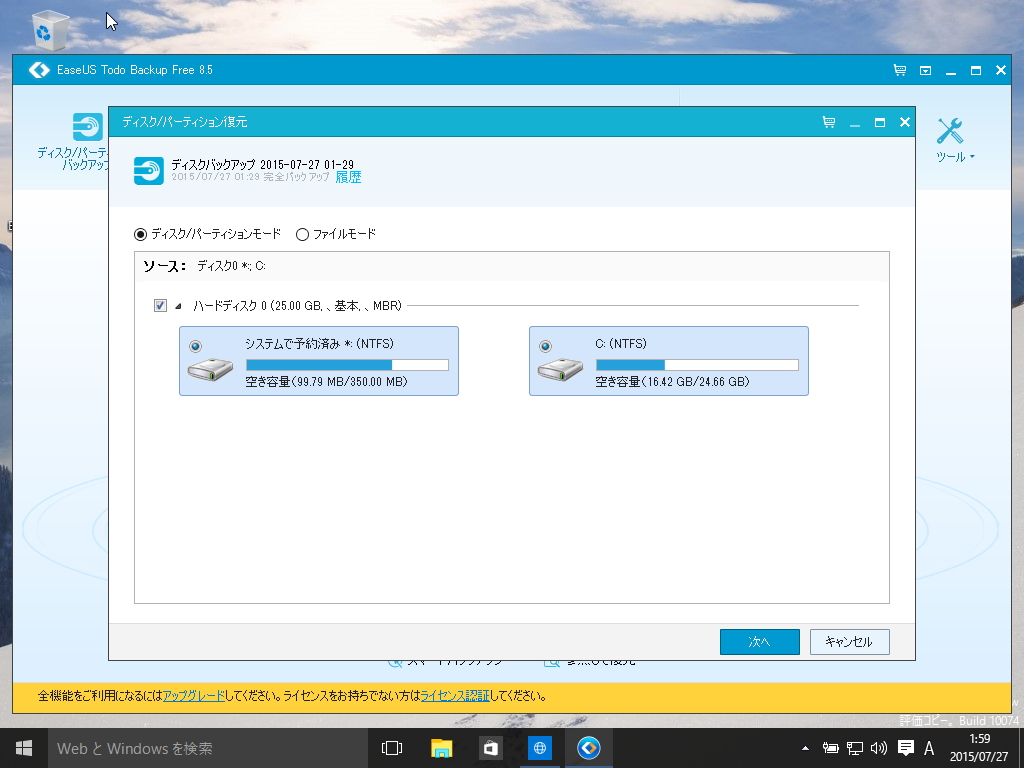Click the 履歴 history link
The height and width of the screenshot is (768, 1024).
point(348,177)
